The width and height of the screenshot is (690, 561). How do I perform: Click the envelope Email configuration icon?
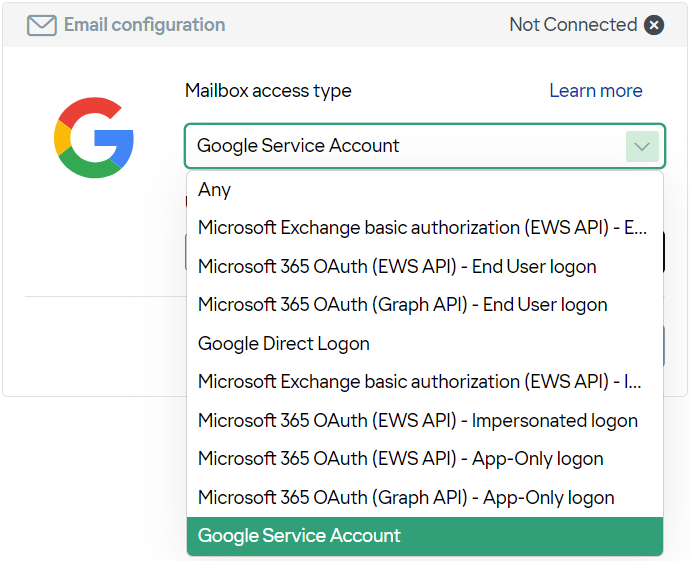tap(42, 25)
